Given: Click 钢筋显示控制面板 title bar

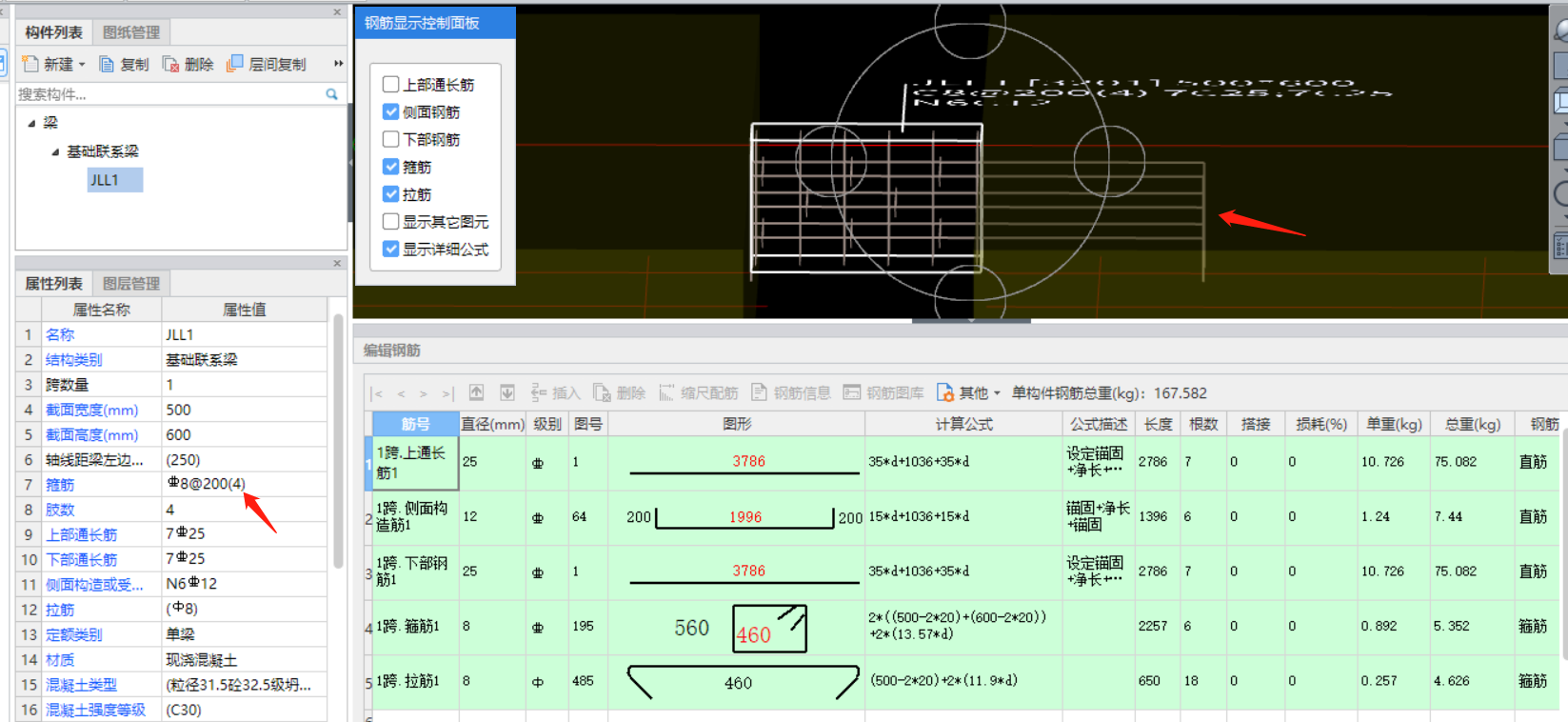Looking at the screenshot, I should tap(435, 23).
